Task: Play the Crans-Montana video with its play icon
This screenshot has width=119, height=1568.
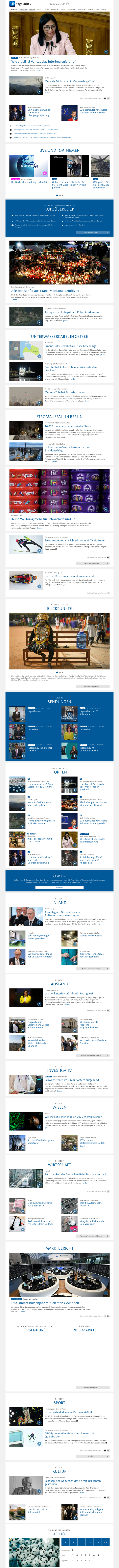Action: (x=107, y=281)
